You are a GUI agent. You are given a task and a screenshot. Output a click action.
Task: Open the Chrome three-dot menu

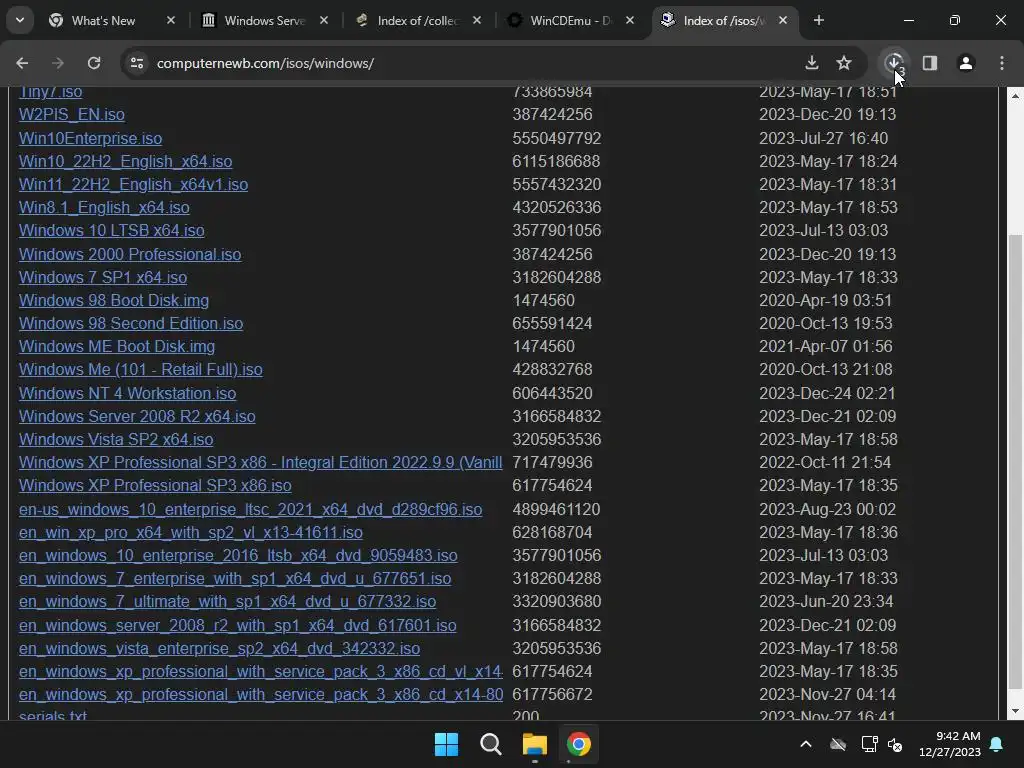pos(1002,63)
